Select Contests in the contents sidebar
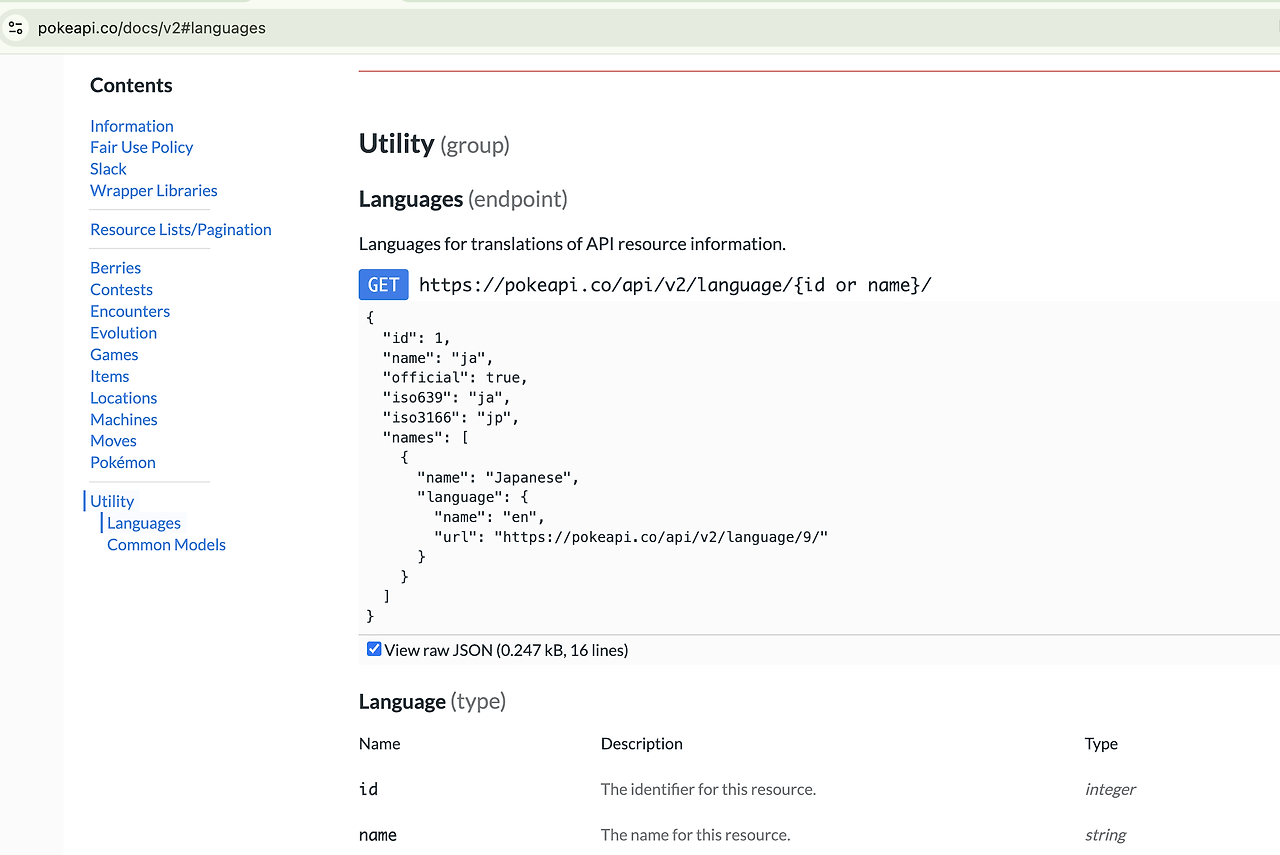 [121, 290]
